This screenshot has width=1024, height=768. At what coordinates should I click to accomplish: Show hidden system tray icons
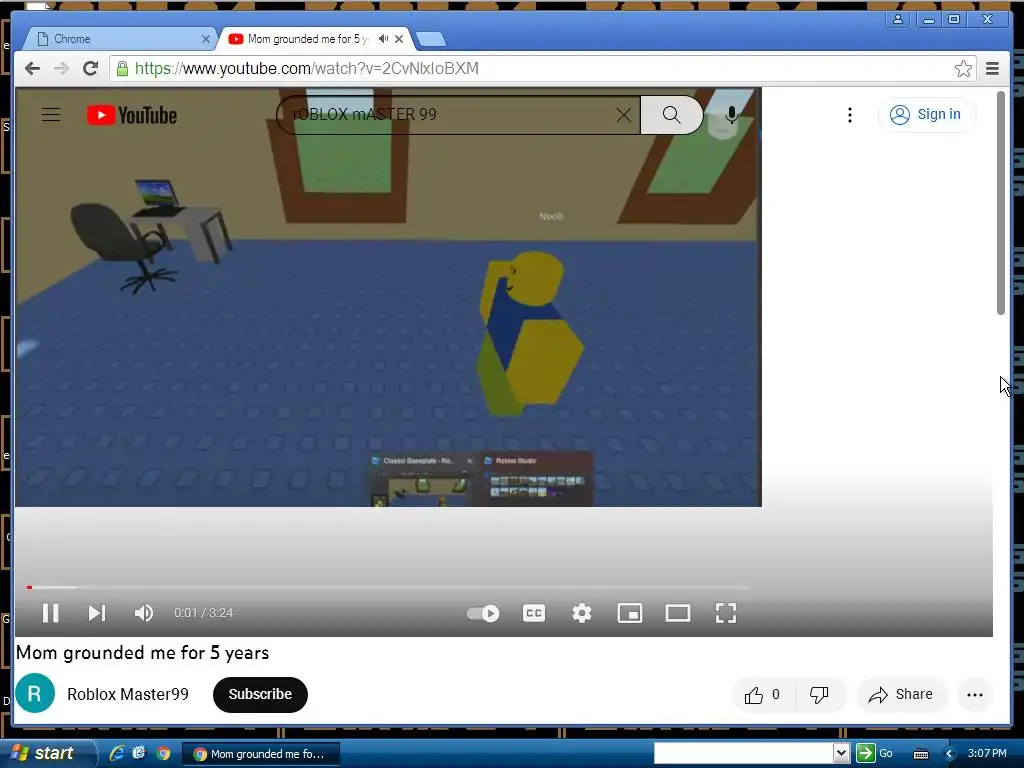click(x=950, y=754)
